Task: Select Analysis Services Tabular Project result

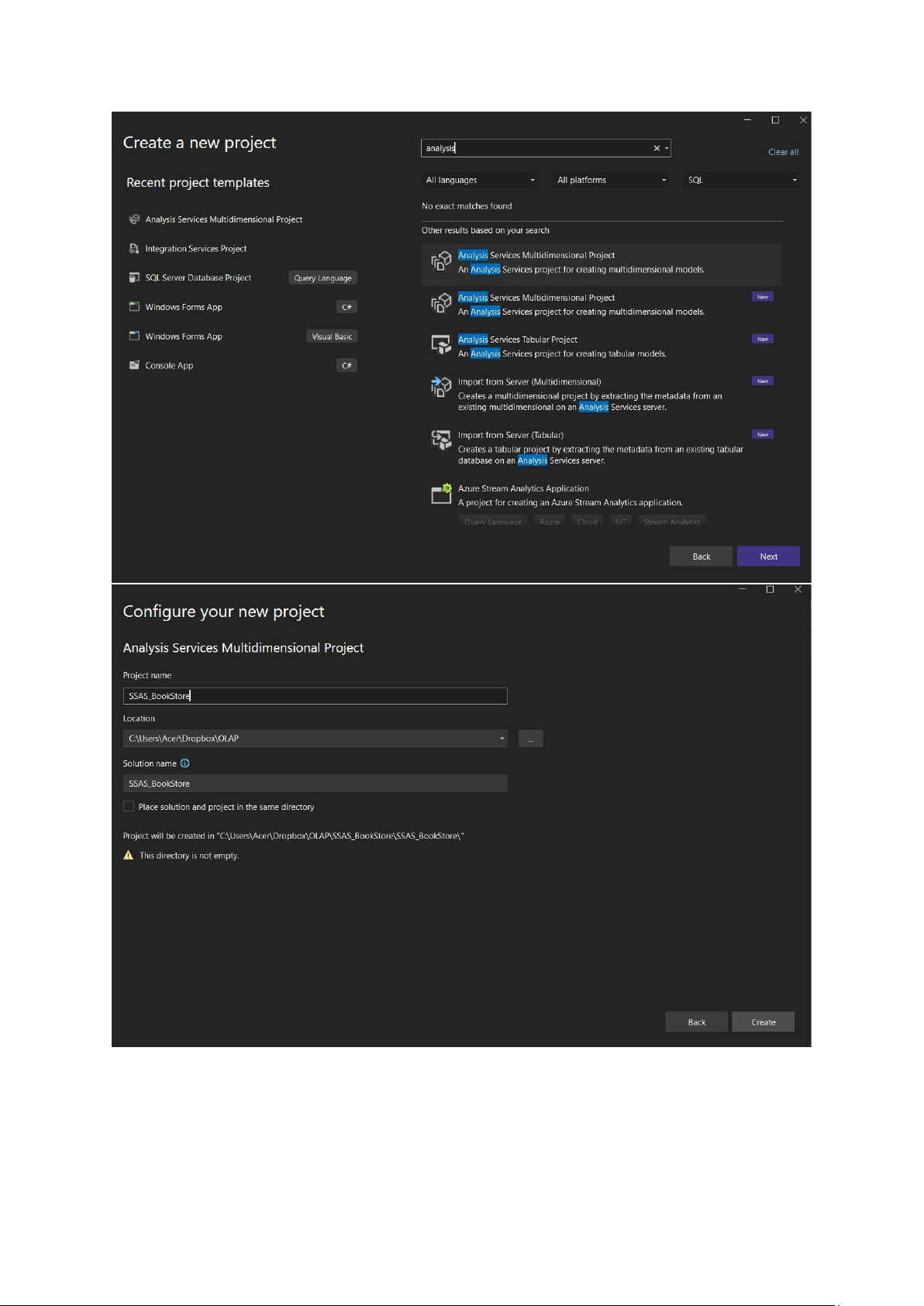Action: click(x=602, y=346)
